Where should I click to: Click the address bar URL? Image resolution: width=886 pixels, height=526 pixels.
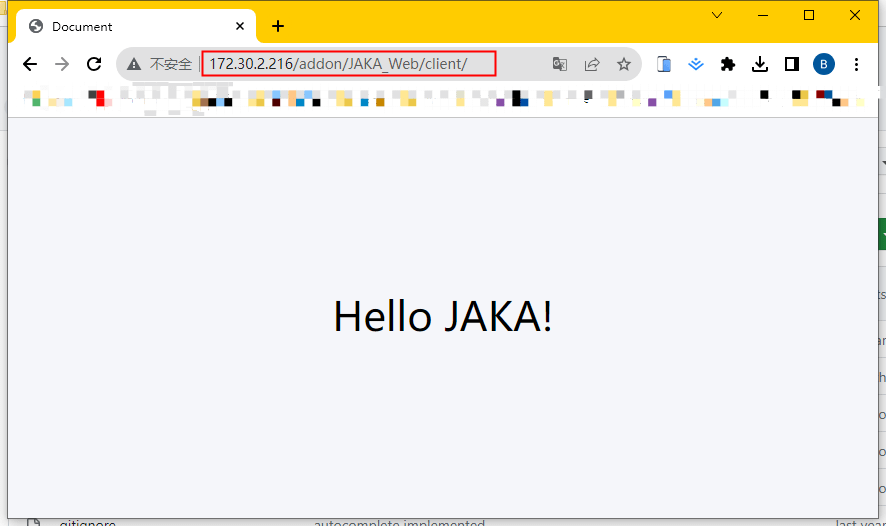pos(350,64)
